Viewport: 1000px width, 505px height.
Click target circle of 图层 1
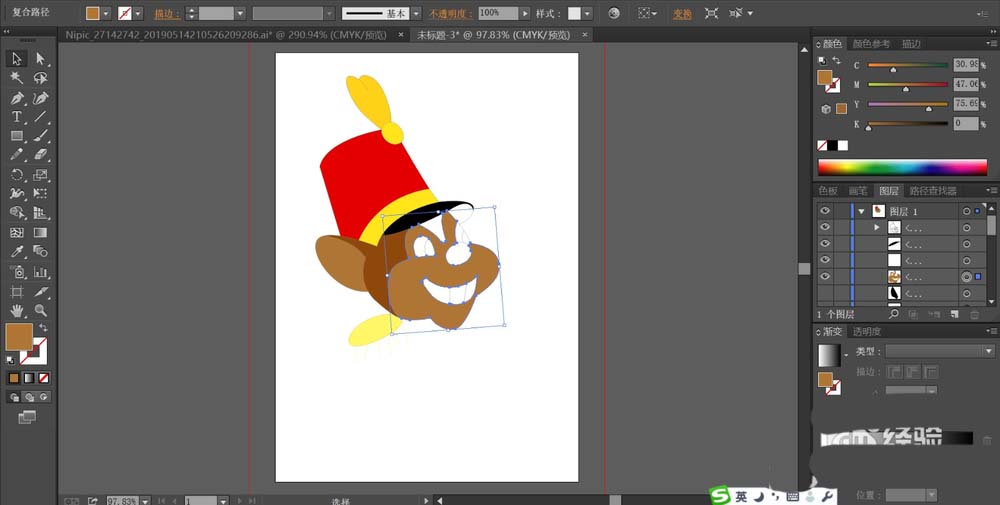pos(967,210)
